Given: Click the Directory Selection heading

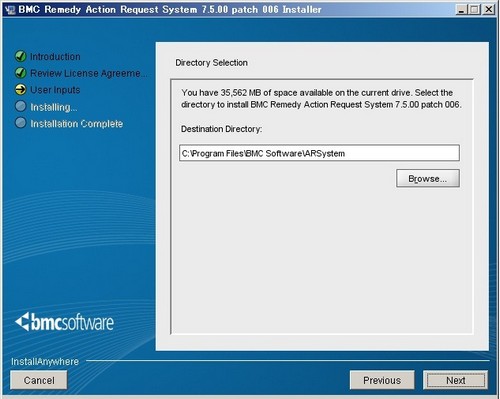Looking at the screenshot, I should coord(211,63).
